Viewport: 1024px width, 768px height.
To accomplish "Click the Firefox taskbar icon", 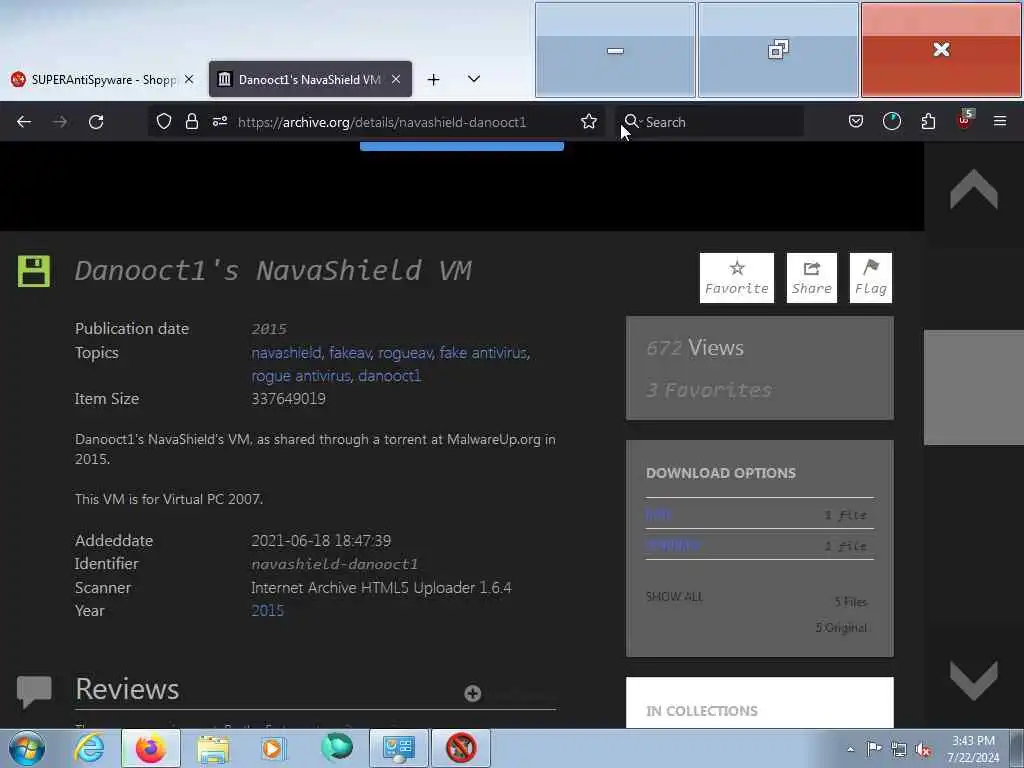I will point(151,748).
